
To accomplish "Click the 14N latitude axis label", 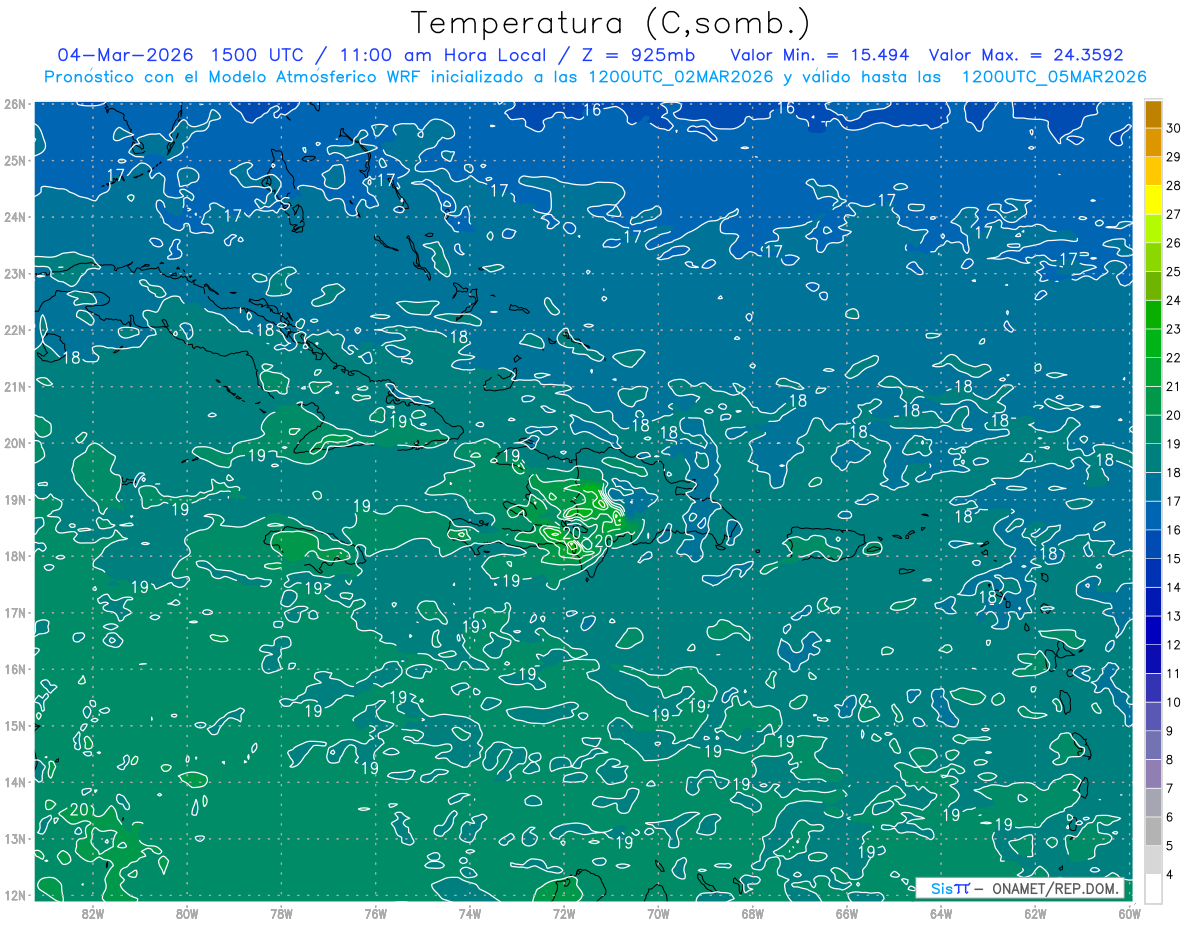I will [x=14, y=782].
